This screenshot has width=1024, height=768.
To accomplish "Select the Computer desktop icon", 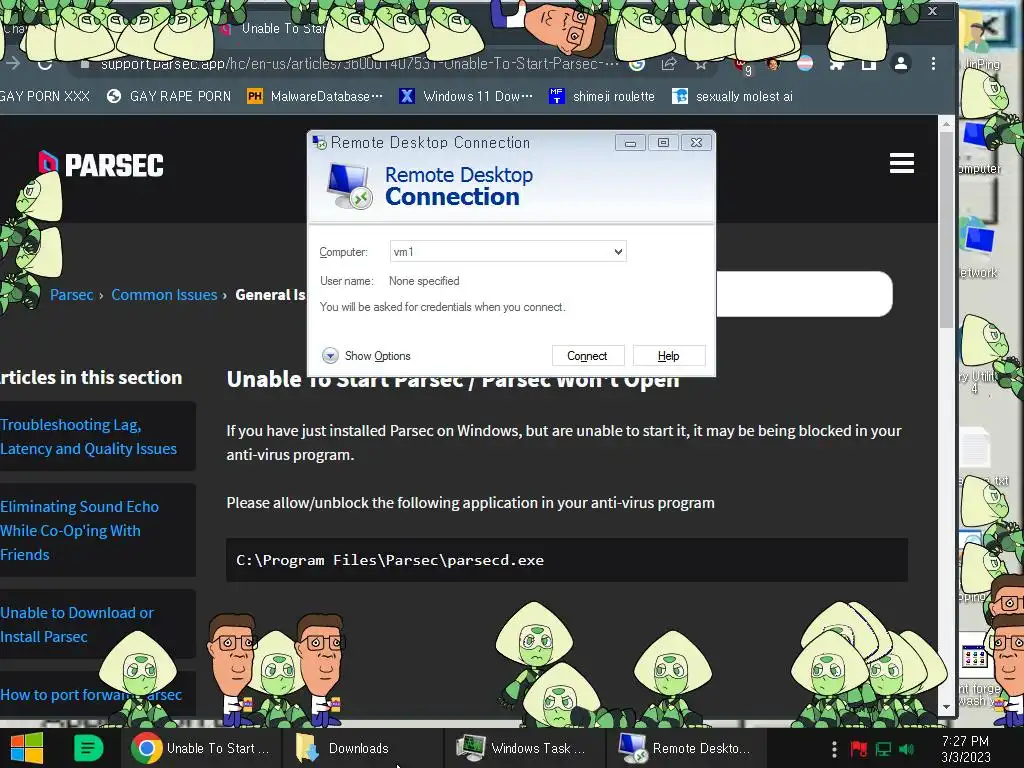I will (978, 149).
